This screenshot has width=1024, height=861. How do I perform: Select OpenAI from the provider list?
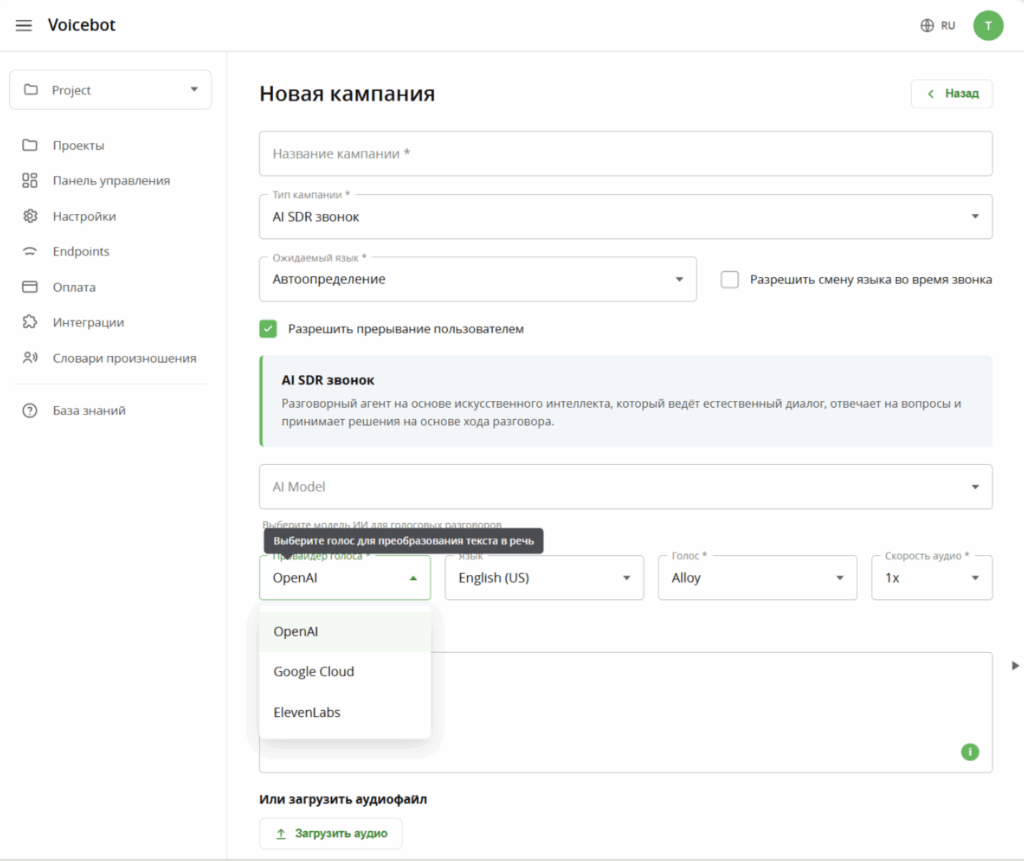(x=345, y=632)
